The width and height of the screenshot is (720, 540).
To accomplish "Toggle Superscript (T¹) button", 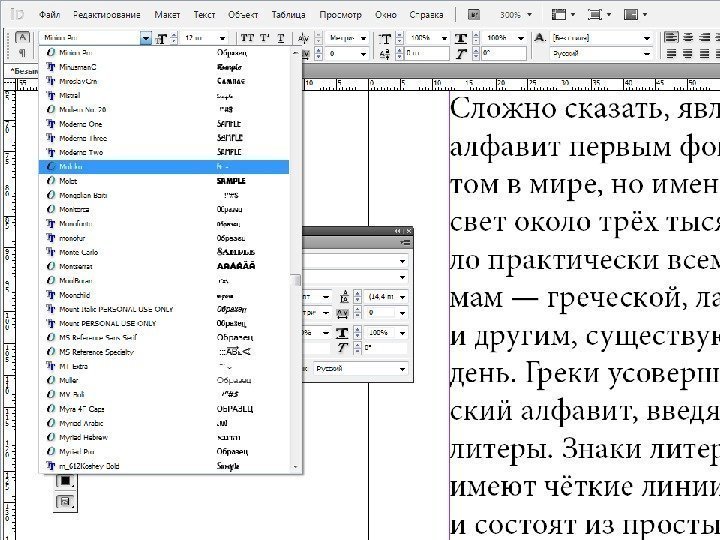I will [x=264, y=38].
